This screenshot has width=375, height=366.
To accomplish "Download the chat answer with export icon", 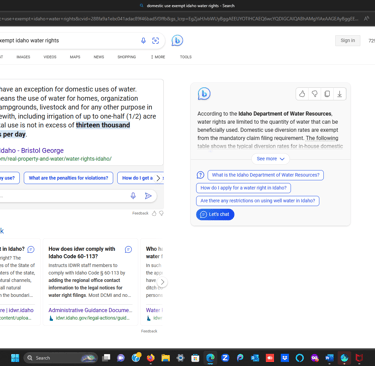I will pos(339,94).
